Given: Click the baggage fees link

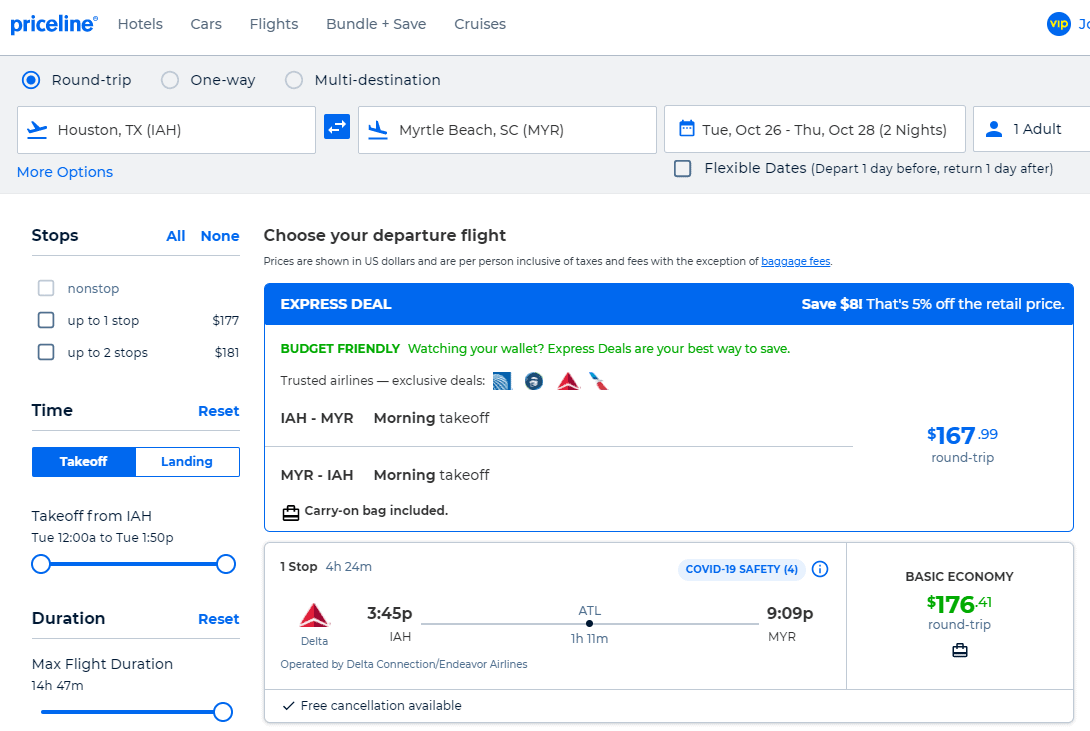Looking at the screenshot, I should point(795,261).
